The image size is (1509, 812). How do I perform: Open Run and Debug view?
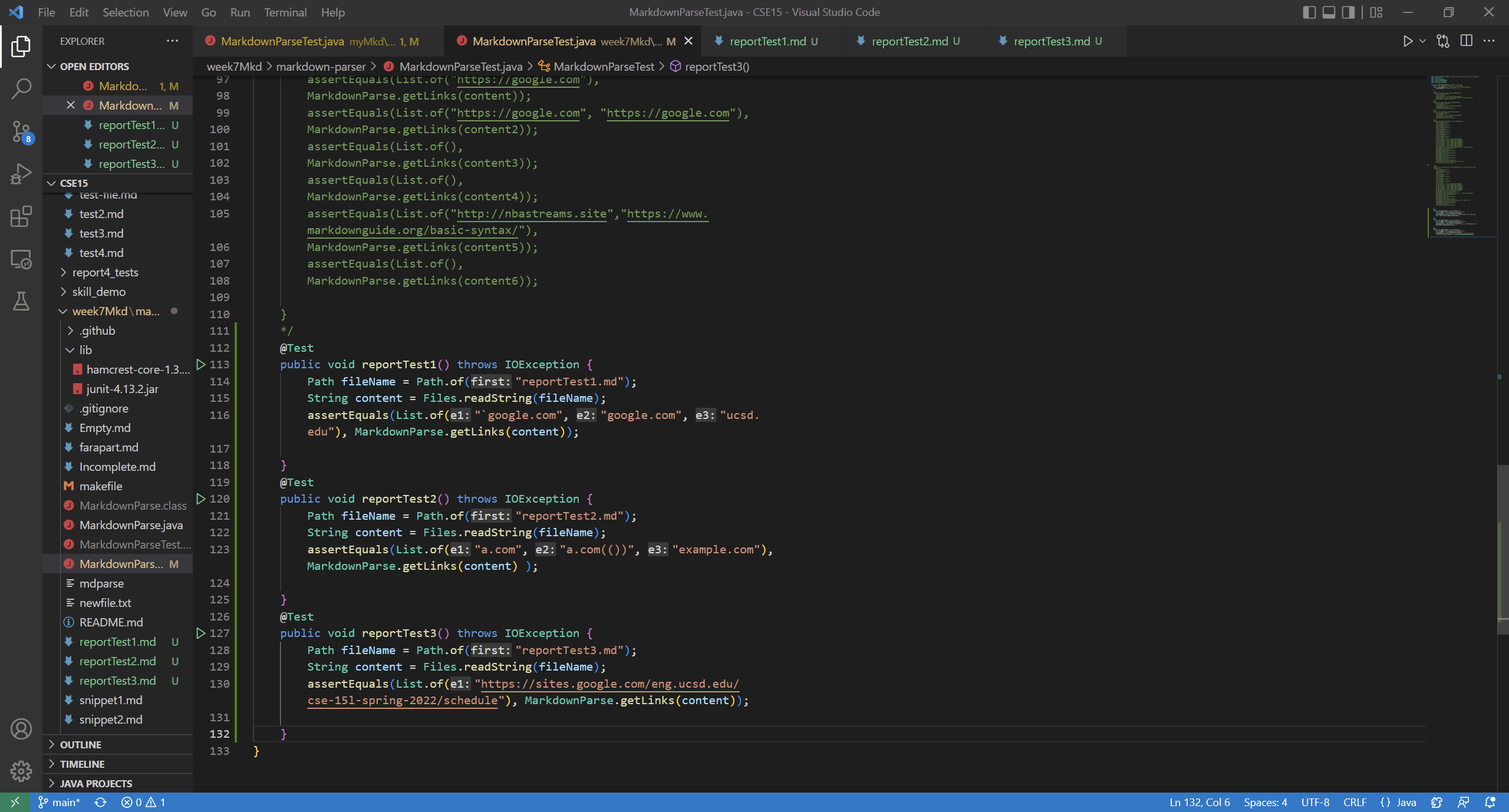21,174
